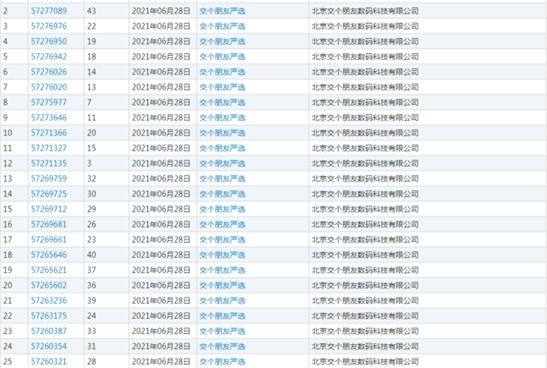The image size is (547, 368).
Task: Open registration number 57273646
Action: (49, 118)
